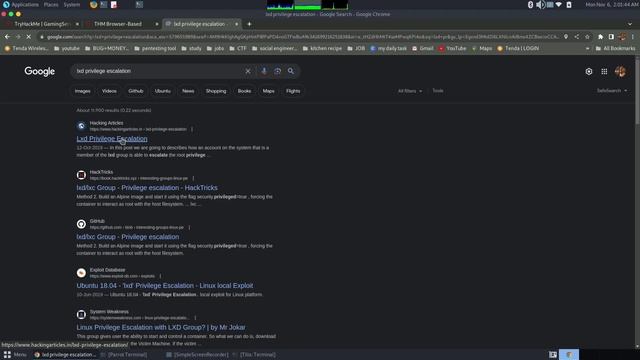Expand Chrome's tab search chevron

[630, 24]
